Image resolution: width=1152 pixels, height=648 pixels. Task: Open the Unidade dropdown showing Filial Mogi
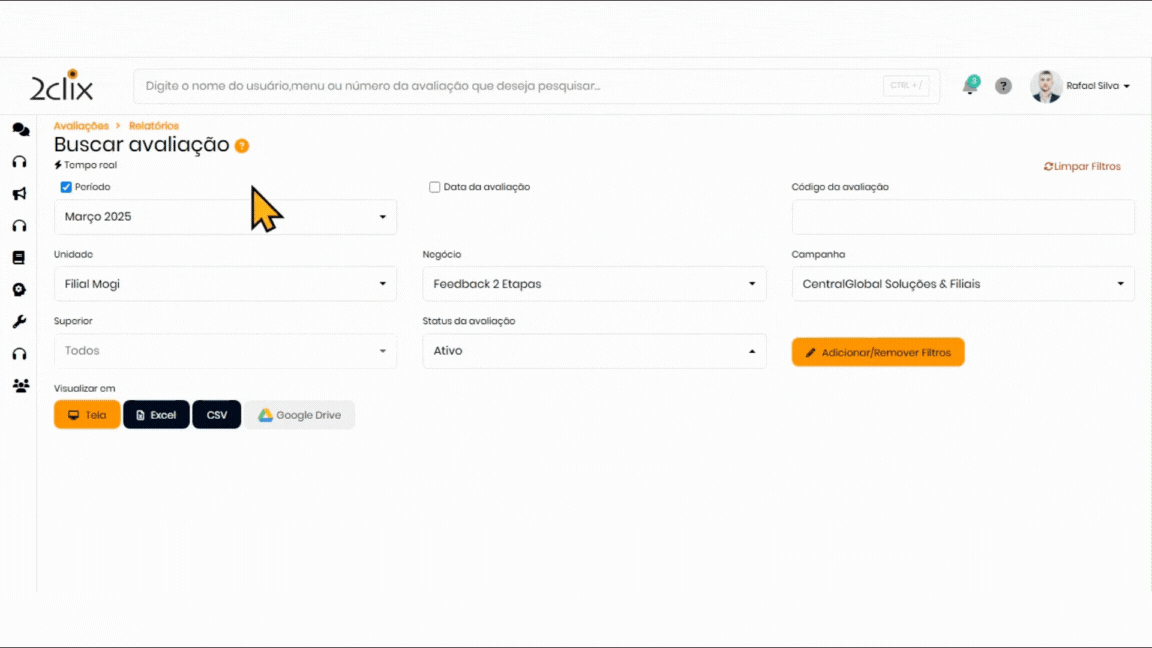click(225, 284)
